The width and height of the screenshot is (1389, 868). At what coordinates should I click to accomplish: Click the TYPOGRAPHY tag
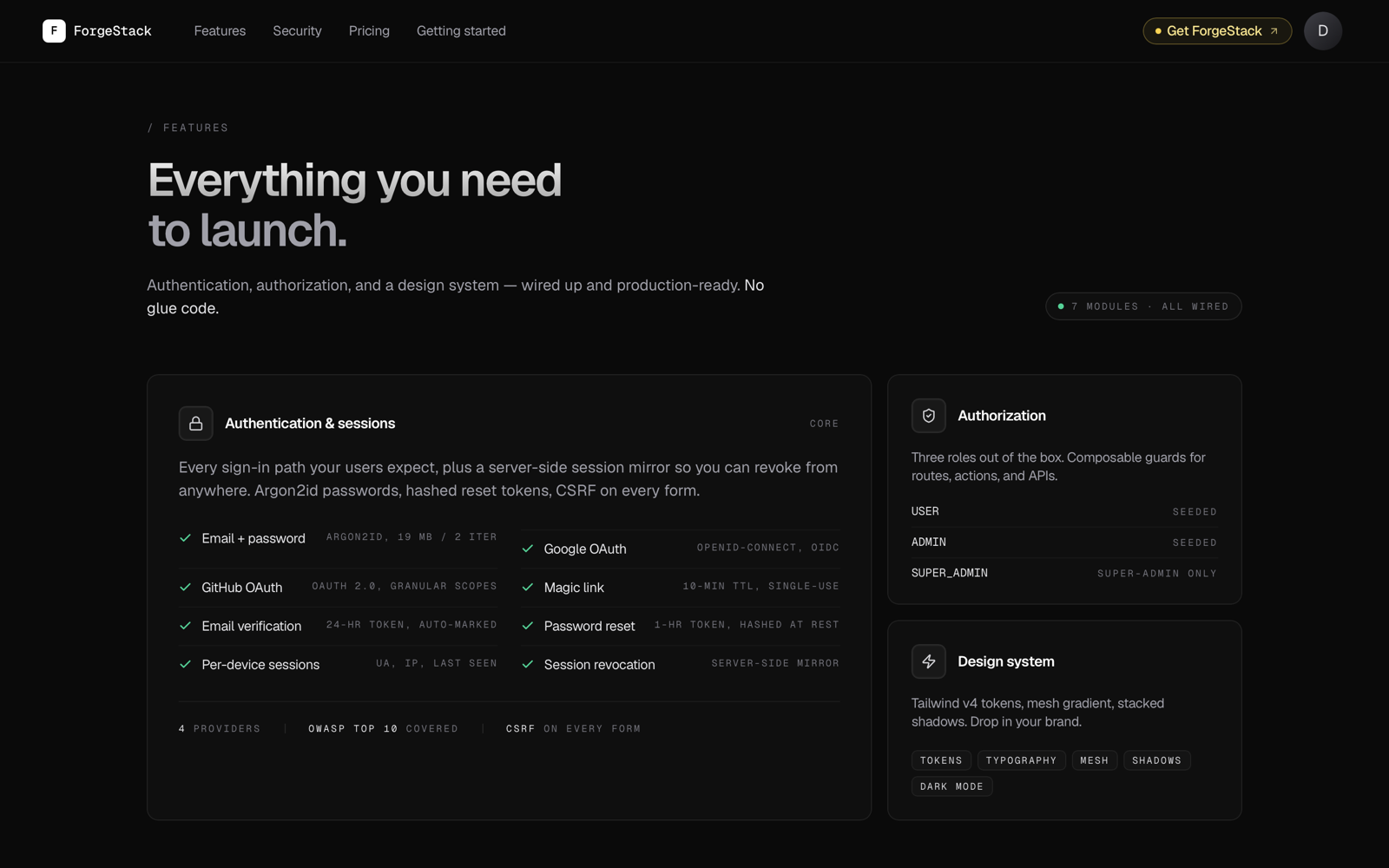[1021, 760]
